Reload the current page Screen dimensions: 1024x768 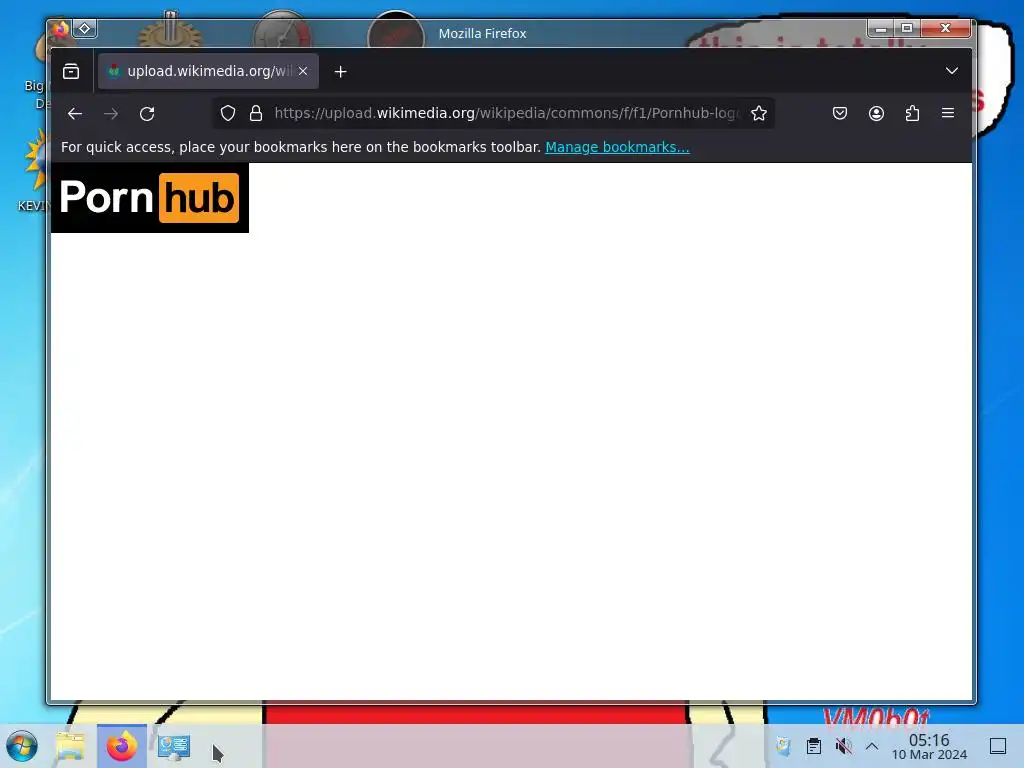[147, 114]
